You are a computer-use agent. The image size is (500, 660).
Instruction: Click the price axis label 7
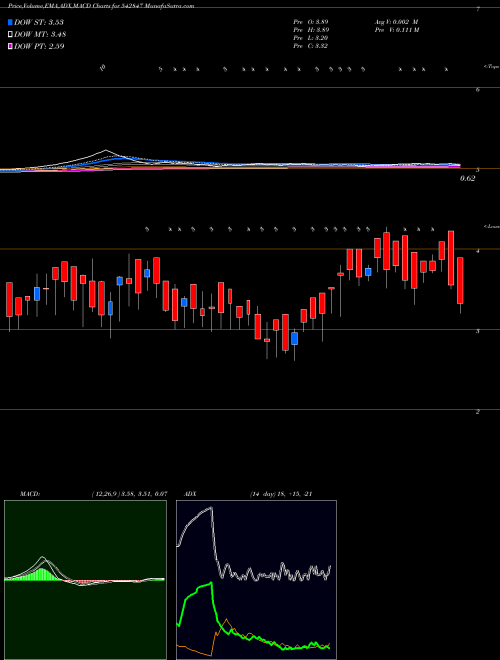pyautogui.click(x=478, y=9)
